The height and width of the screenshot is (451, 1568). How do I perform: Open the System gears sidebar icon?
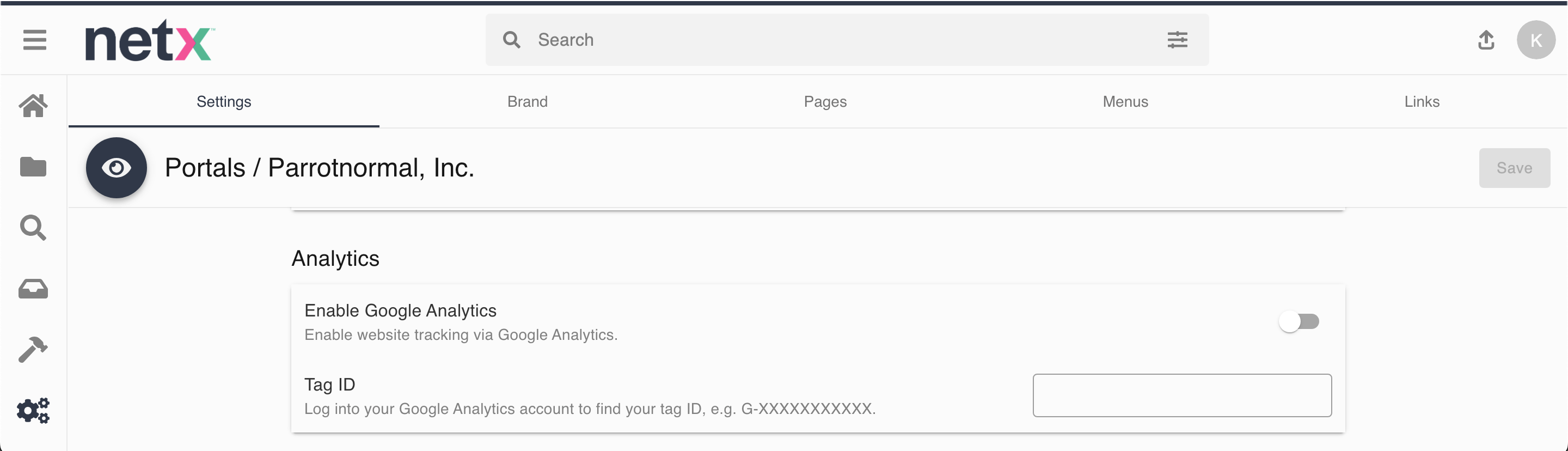[x=33, y=411]
